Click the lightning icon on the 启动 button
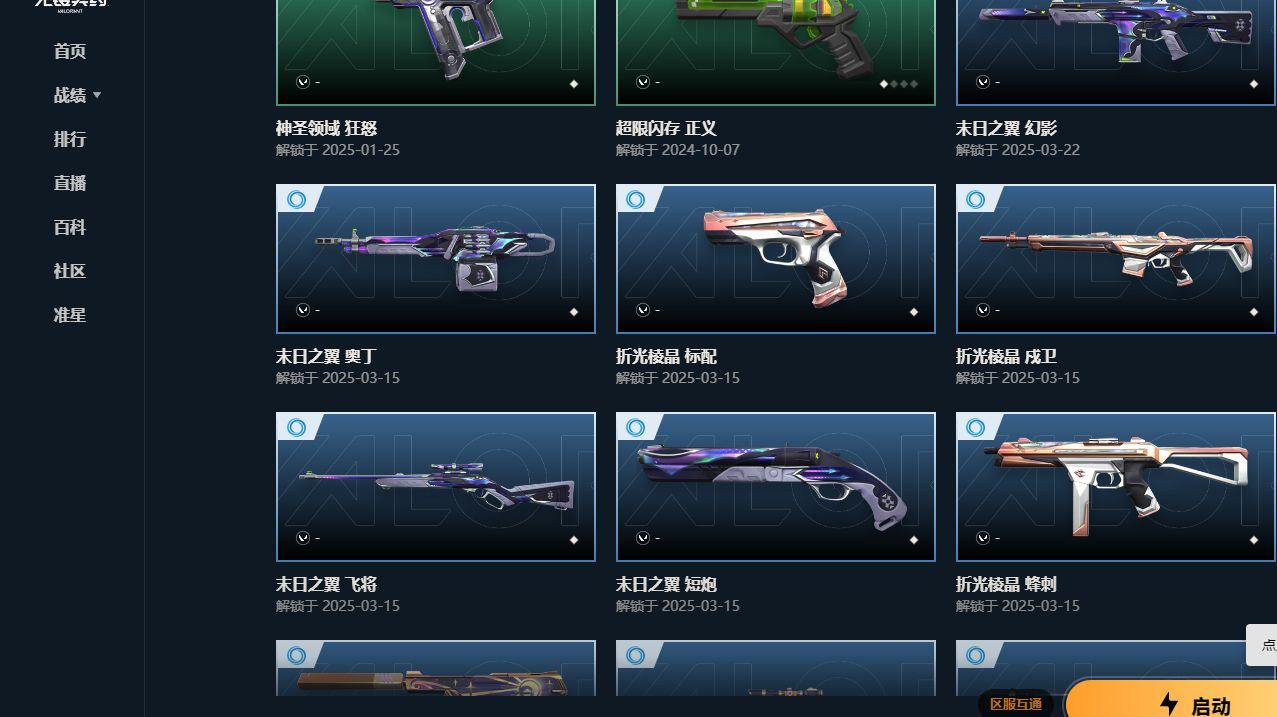This screenshot has width=1277, height=717. point(1169,704)
